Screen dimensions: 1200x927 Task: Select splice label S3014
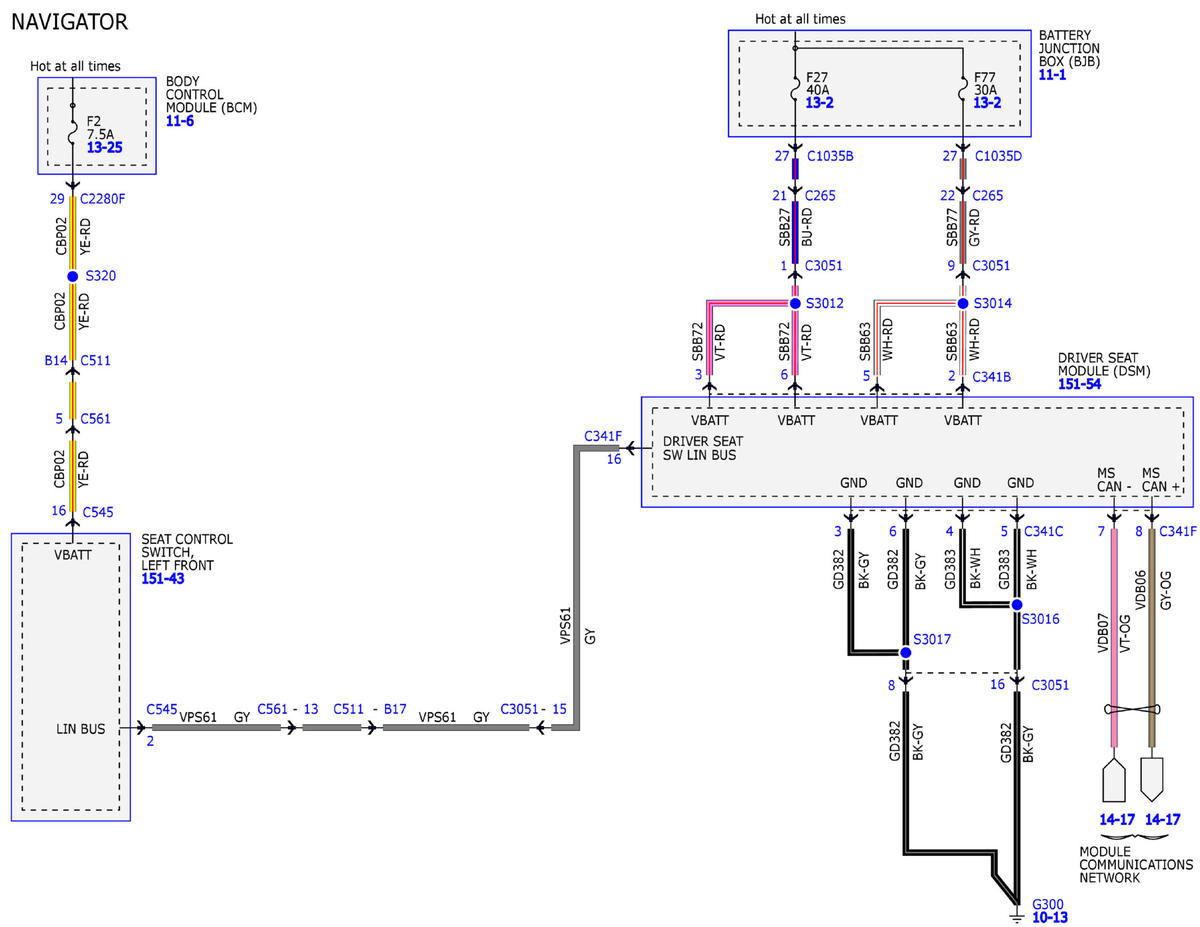coord(991,303)
